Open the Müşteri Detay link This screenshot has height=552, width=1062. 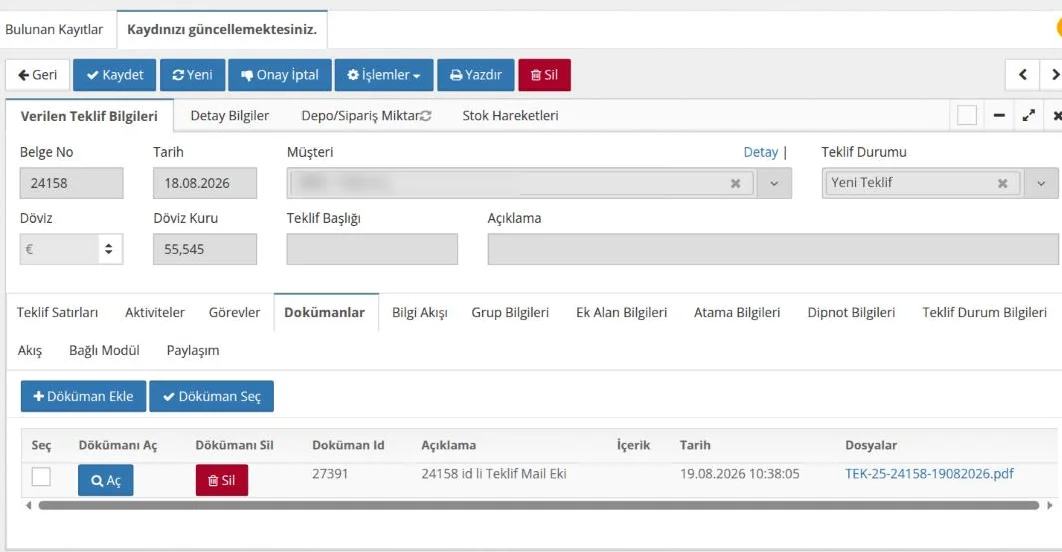[x=761, y=152]
